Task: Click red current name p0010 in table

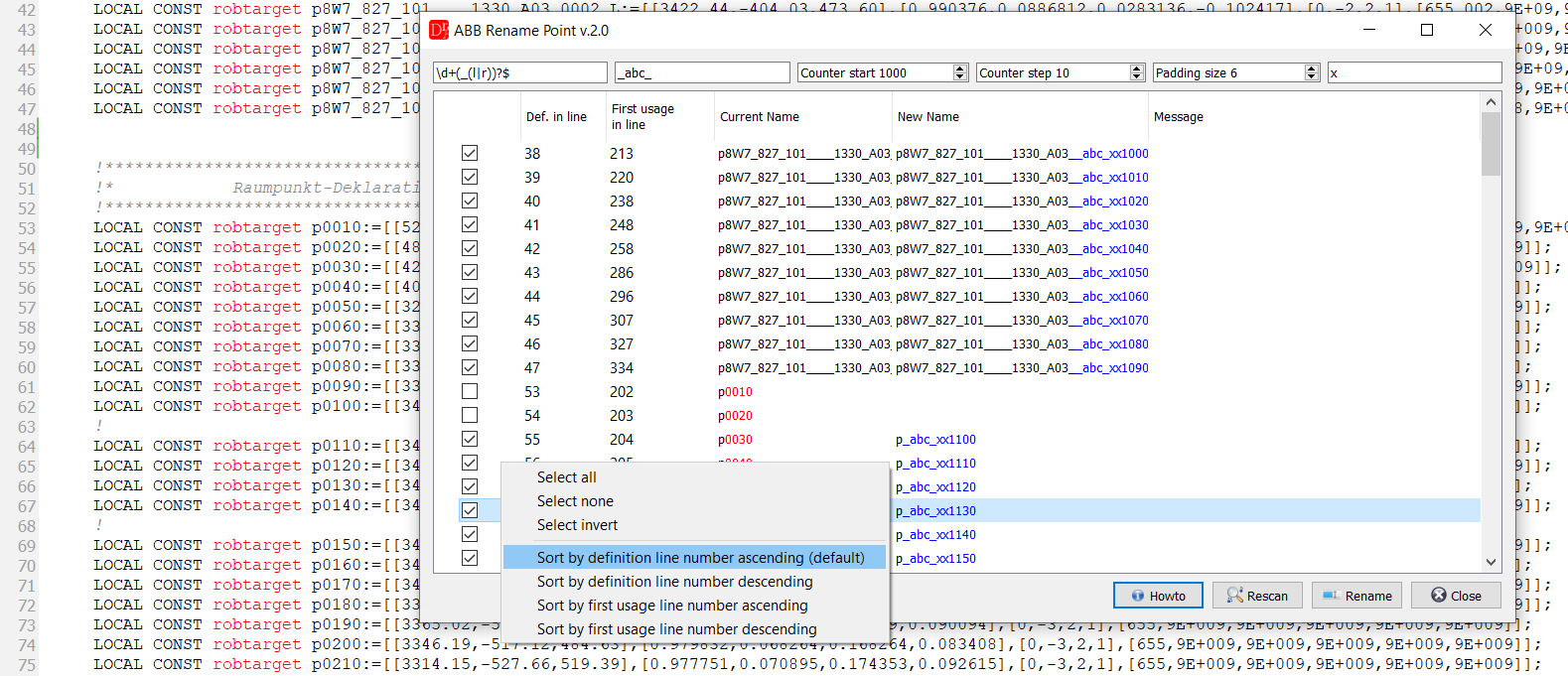Action: click(735, 392)
